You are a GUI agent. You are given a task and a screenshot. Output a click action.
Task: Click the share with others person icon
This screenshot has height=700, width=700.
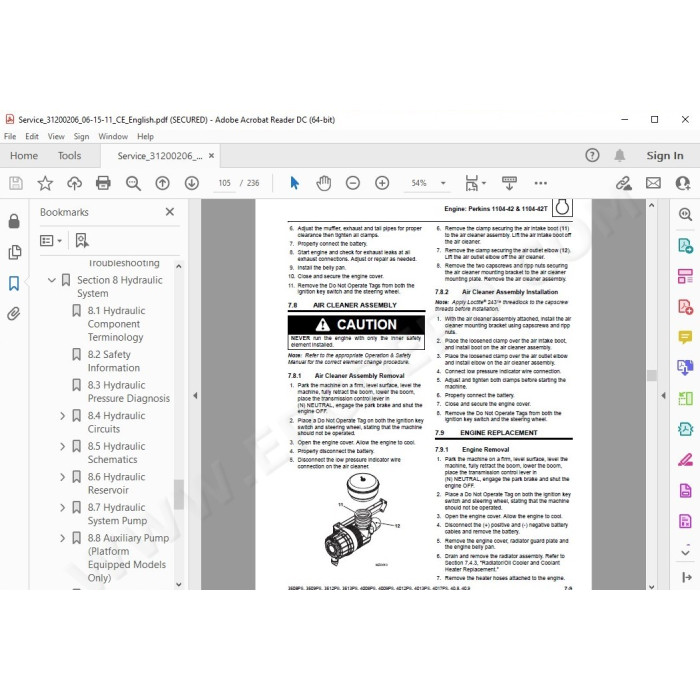(x=683, y=183)
